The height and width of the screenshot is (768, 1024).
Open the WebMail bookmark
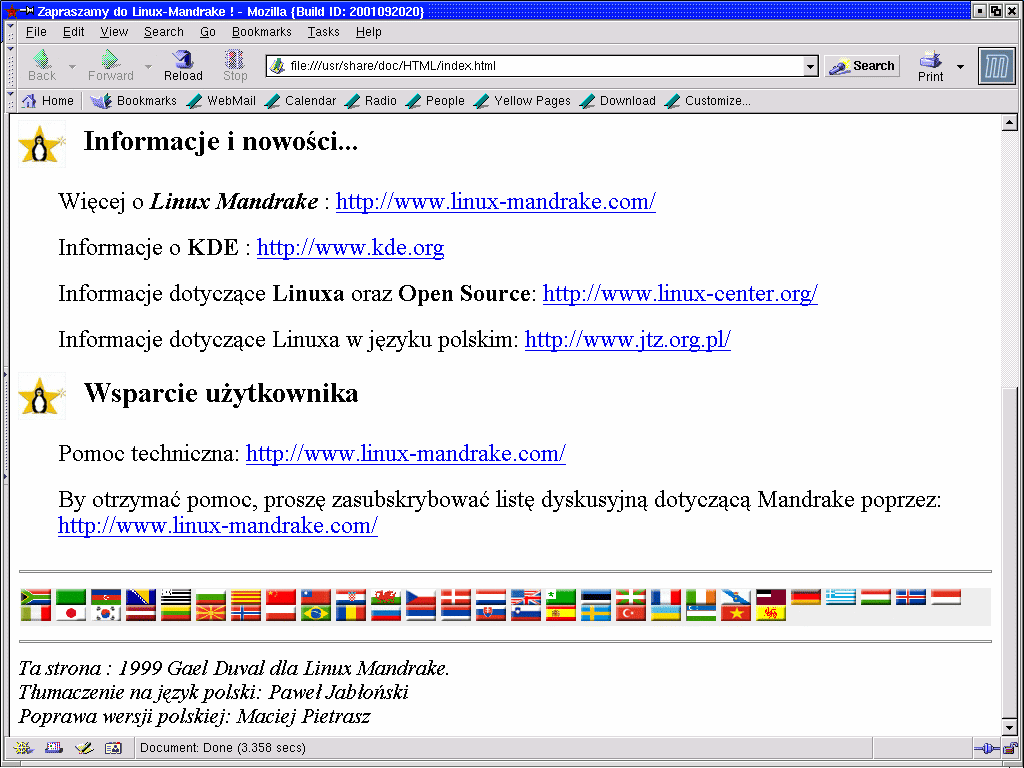pos(221,101)
